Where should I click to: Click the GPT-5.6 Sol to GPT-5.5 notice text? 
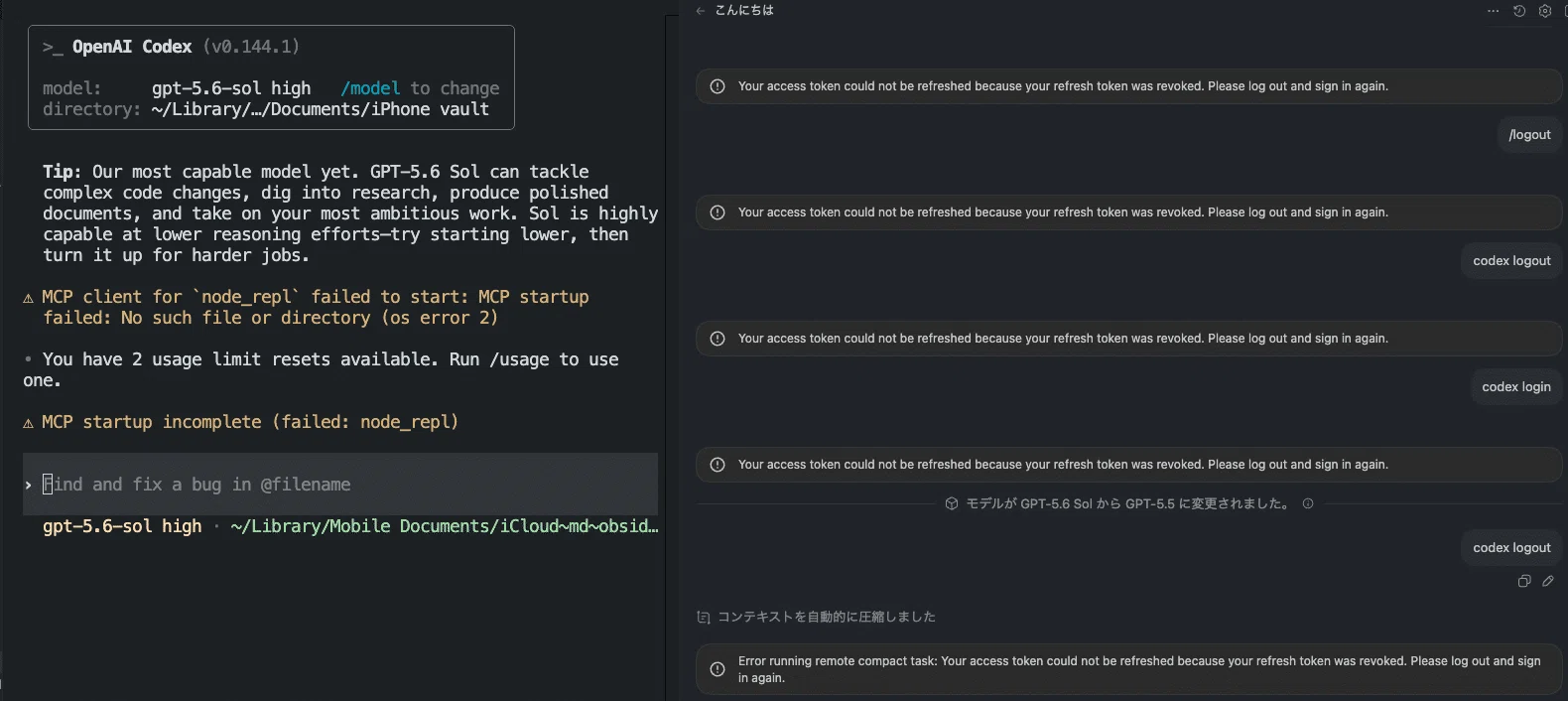pos(1129,503)
